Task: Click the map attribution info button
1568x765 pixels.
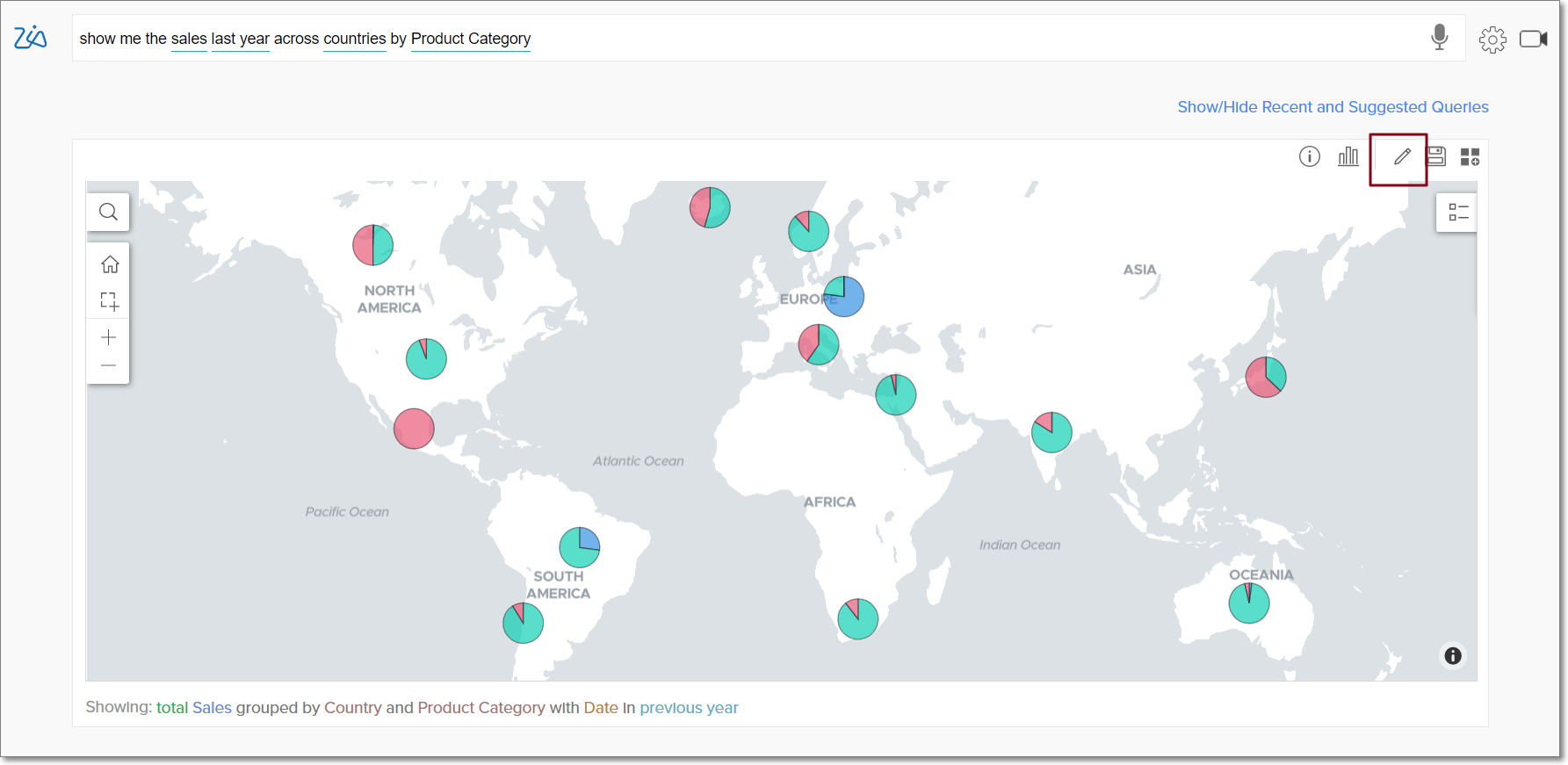Action: [1453, 656]
